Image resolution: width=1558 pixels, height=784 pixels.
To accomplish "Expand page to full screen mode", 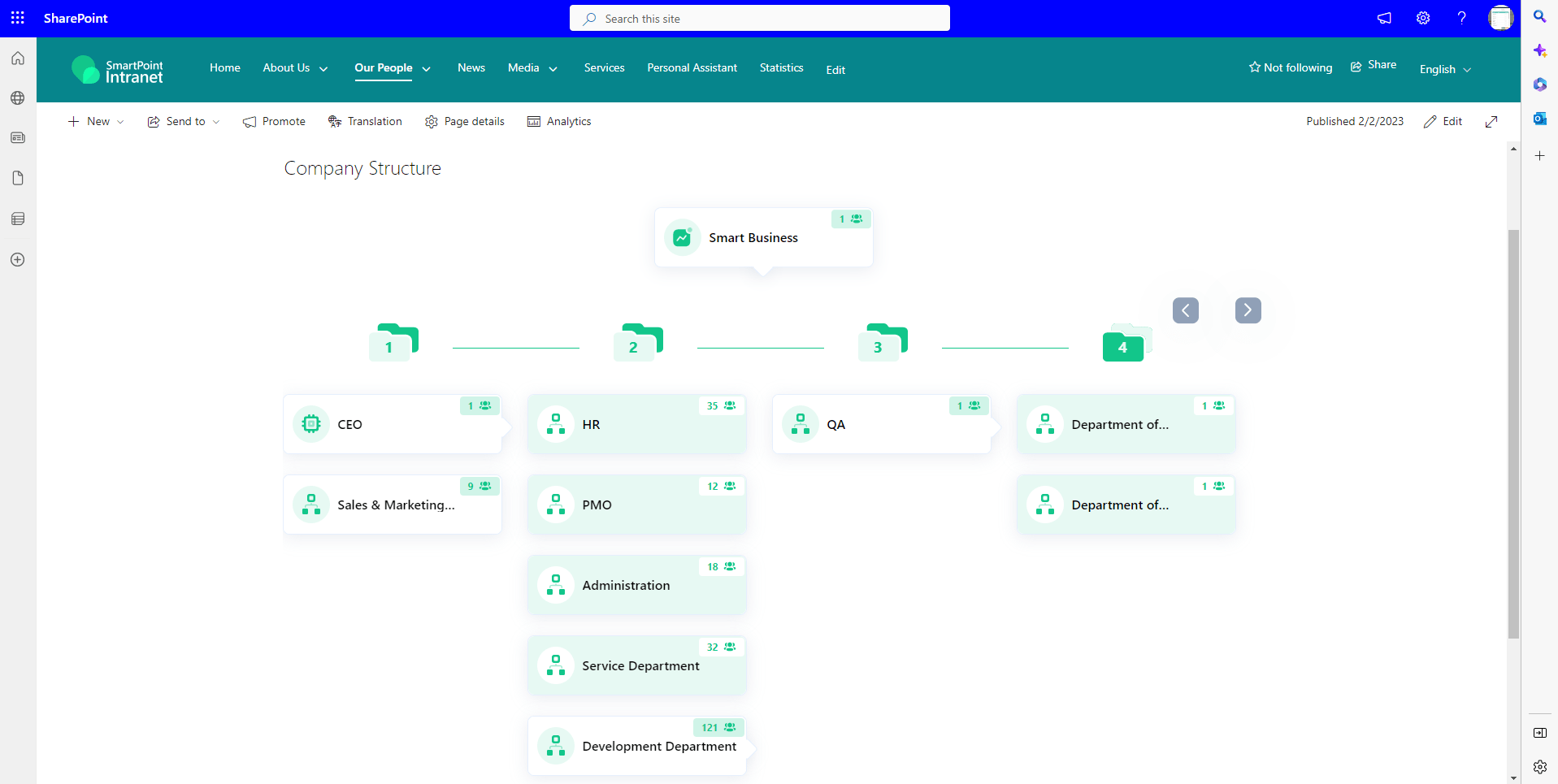I will click(x=1491, y=122).
